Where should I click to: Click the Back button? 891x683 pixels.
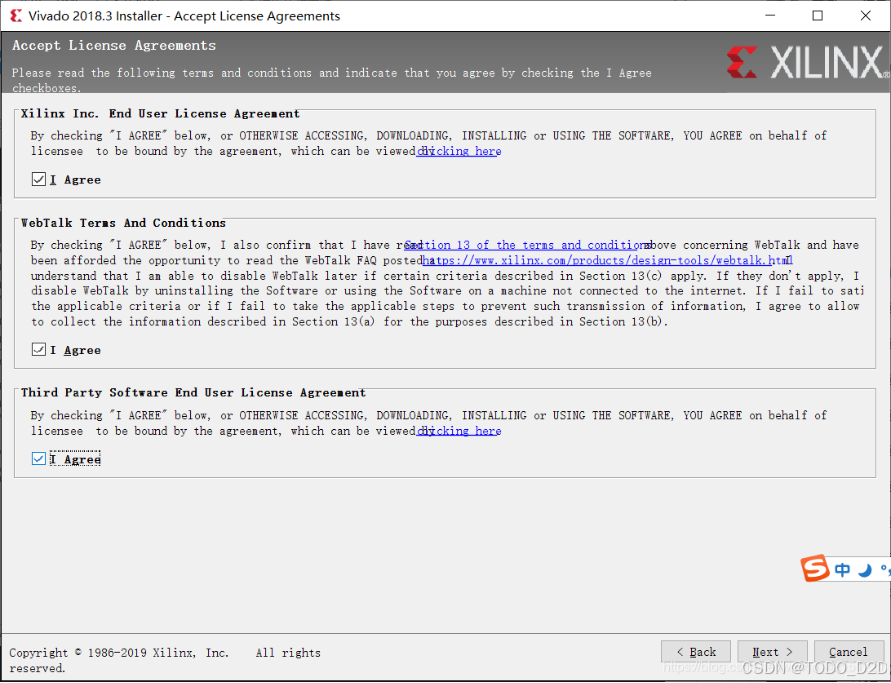click(696, 652)
